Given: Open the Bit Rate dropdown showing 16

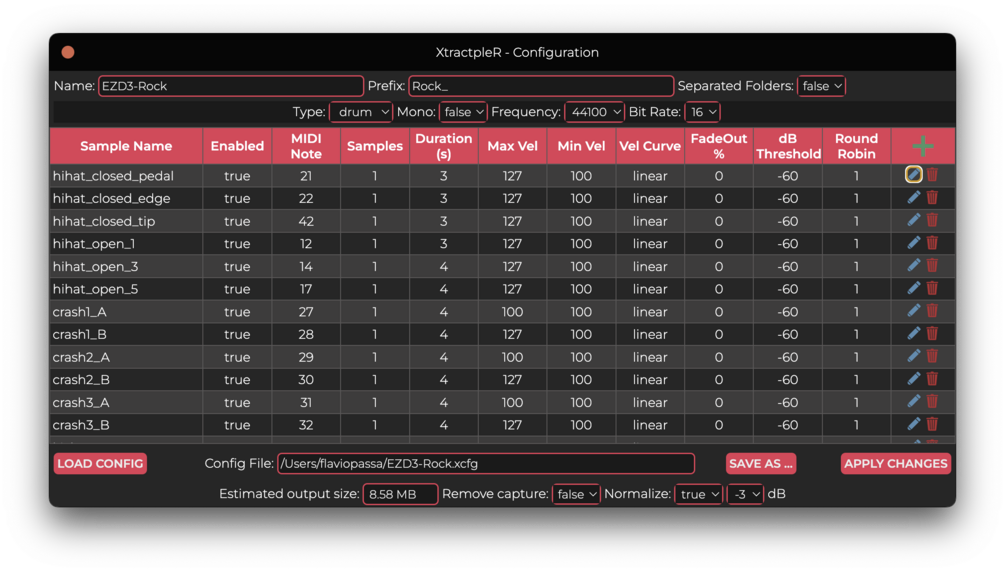Looking at the screenshot, I should click(702, 112).
